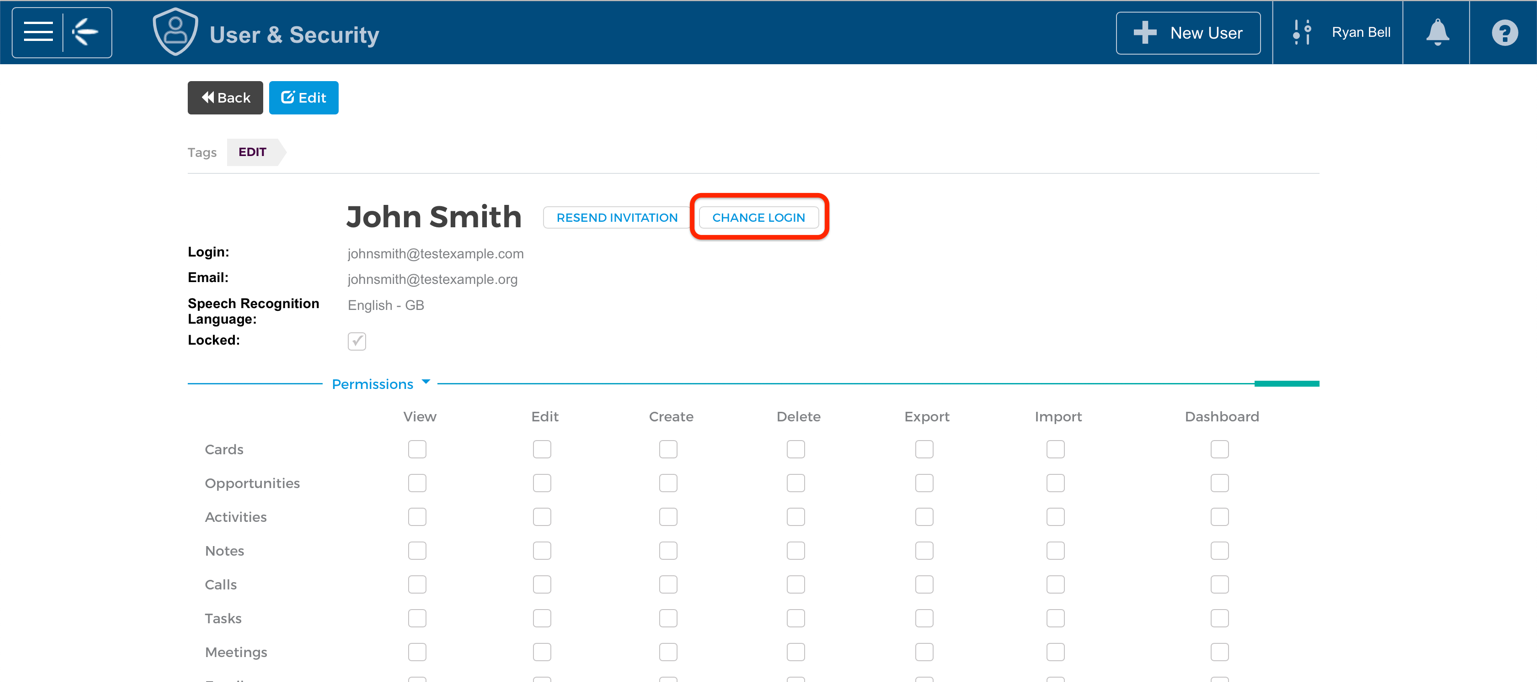Screen dimensions: 1537x682
Task: Check the Delete permission for Opportunities
Action: click(796, 483)
